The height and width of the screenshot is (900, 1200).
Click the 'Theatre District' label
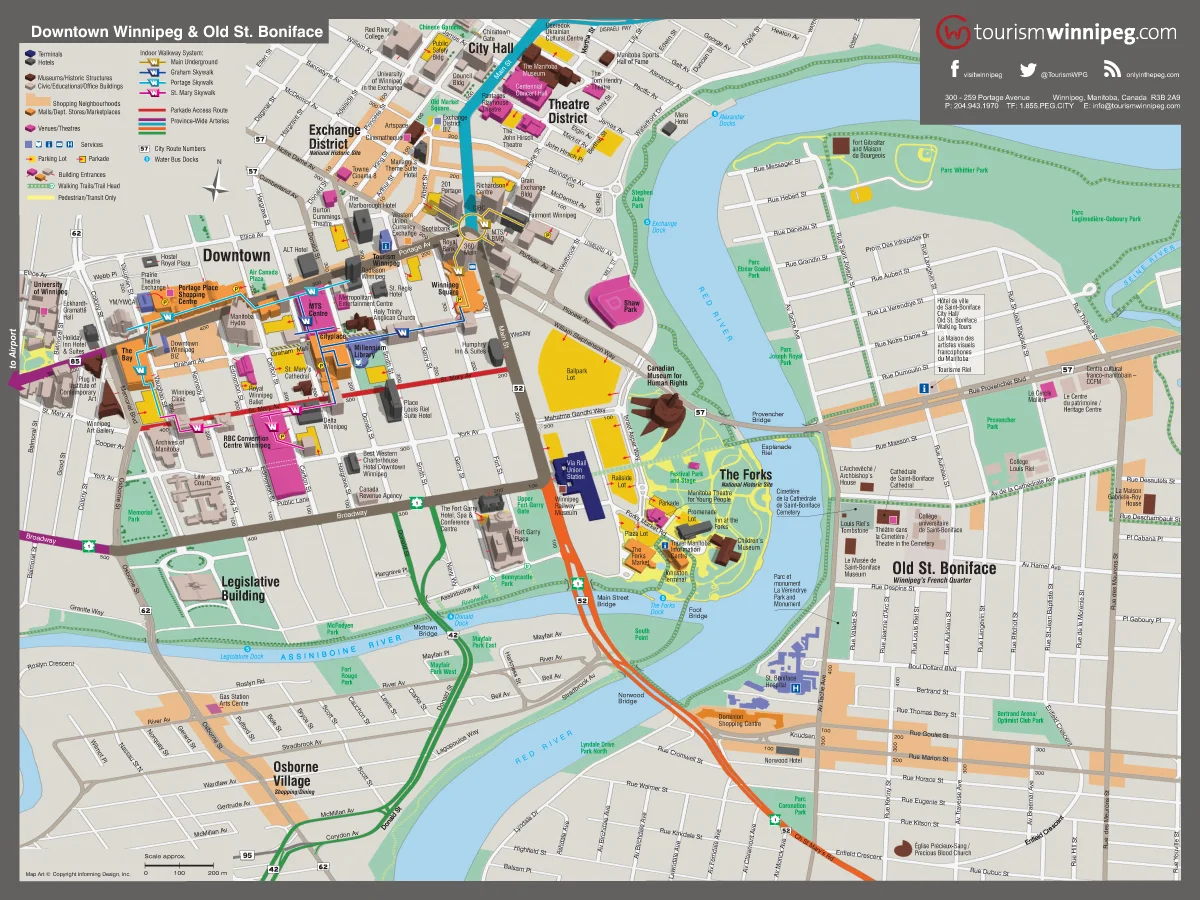coord(568,111)
